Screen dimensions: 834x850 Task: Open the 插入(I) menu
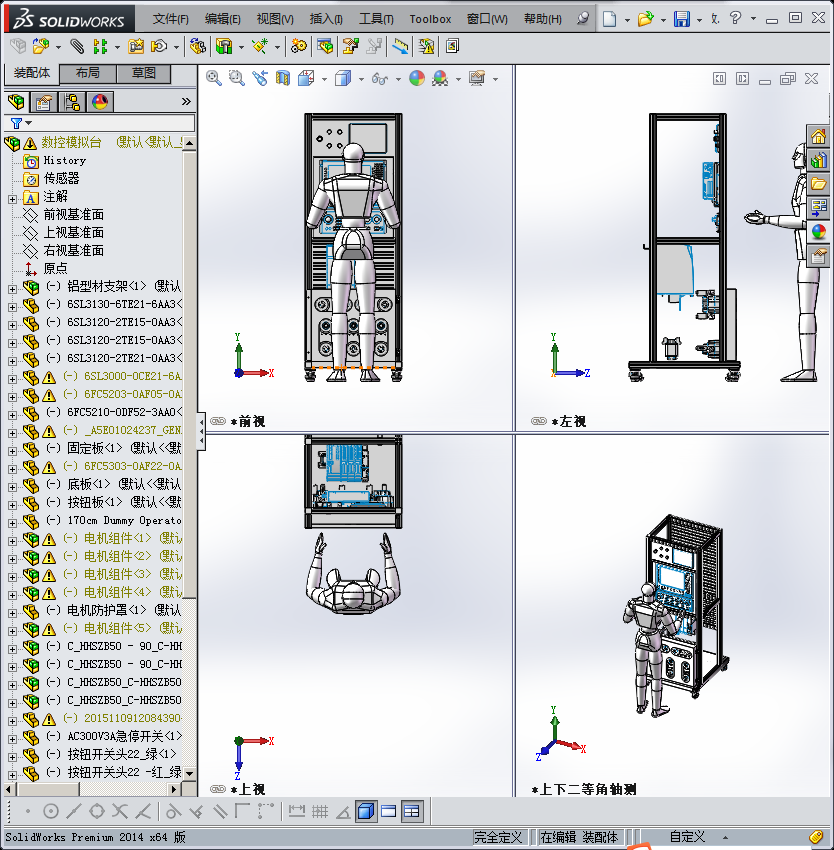pos(326,19)
